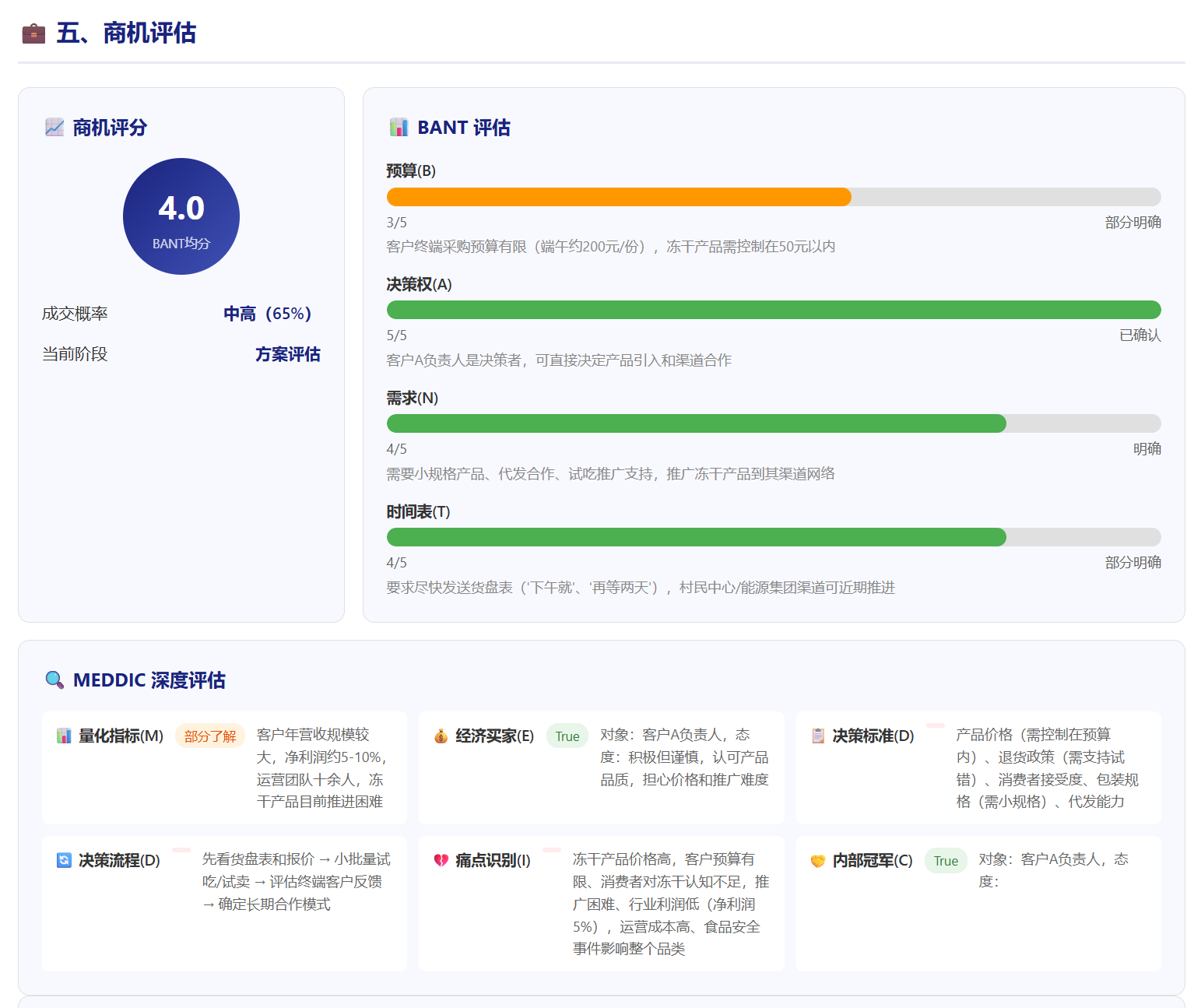Click the magnifier icon beside MEDDIC 深度评估
The image size is (1201, 1008).
click(x=54, y=680)
